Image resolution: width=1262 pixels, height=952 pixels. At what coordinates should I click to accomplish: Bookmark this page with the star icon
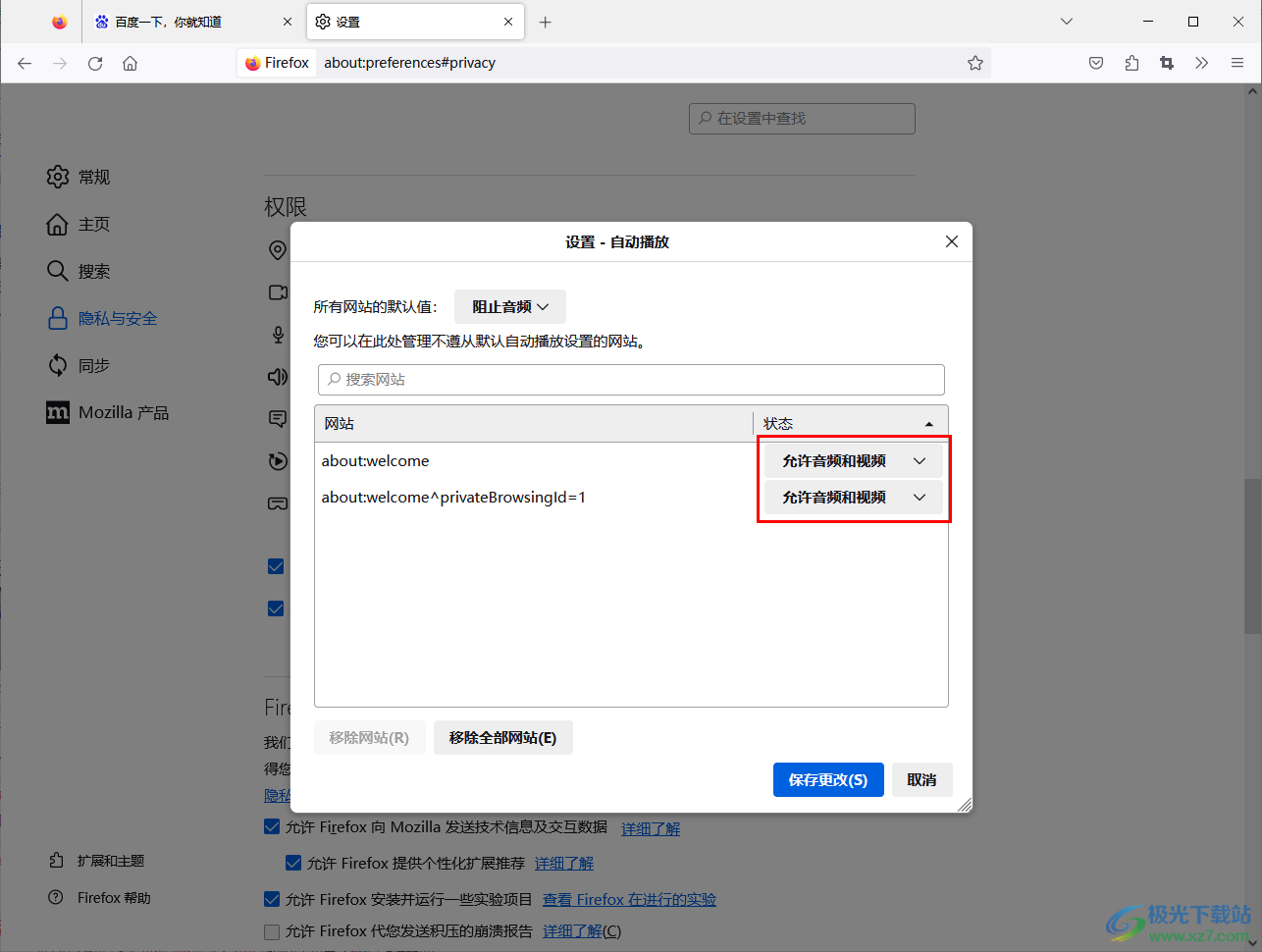coord(974,63)
